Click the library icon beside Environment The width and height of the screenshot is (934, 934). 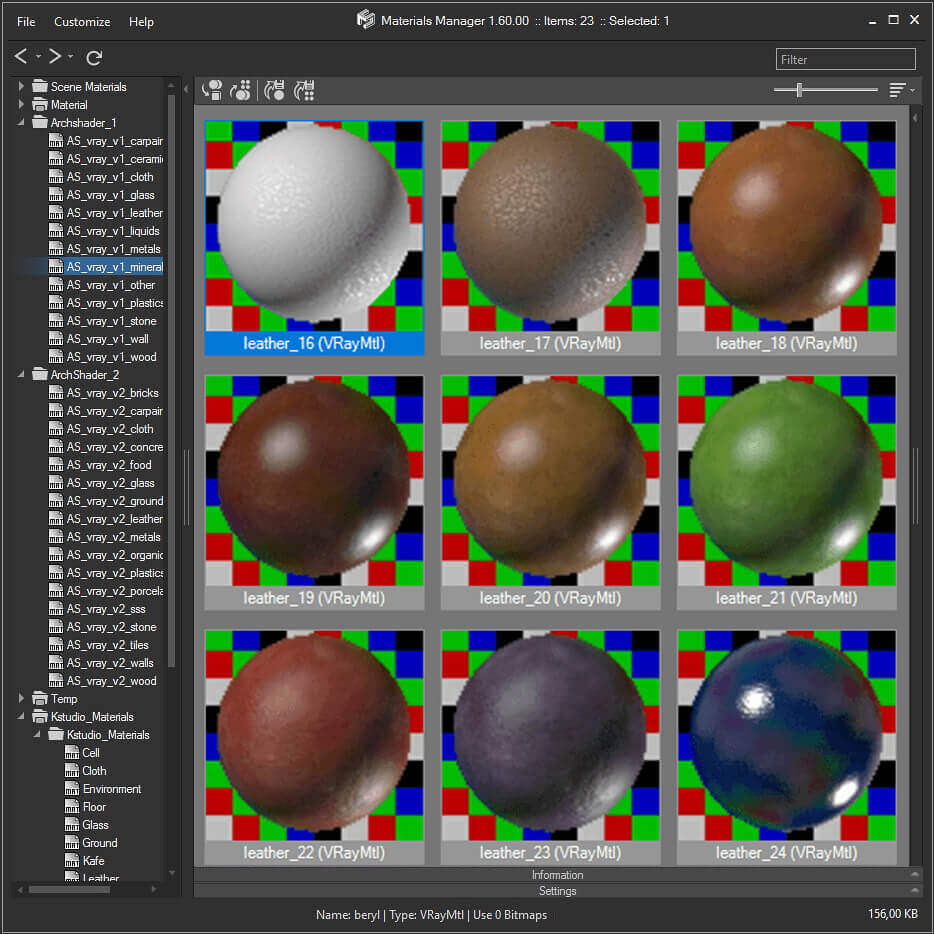coord(72,789)
